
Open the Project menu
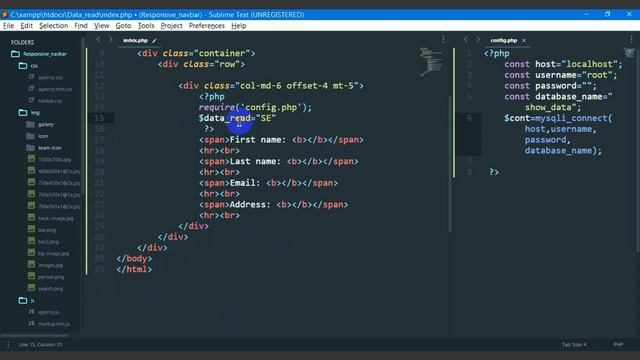[x=171, y=26]
